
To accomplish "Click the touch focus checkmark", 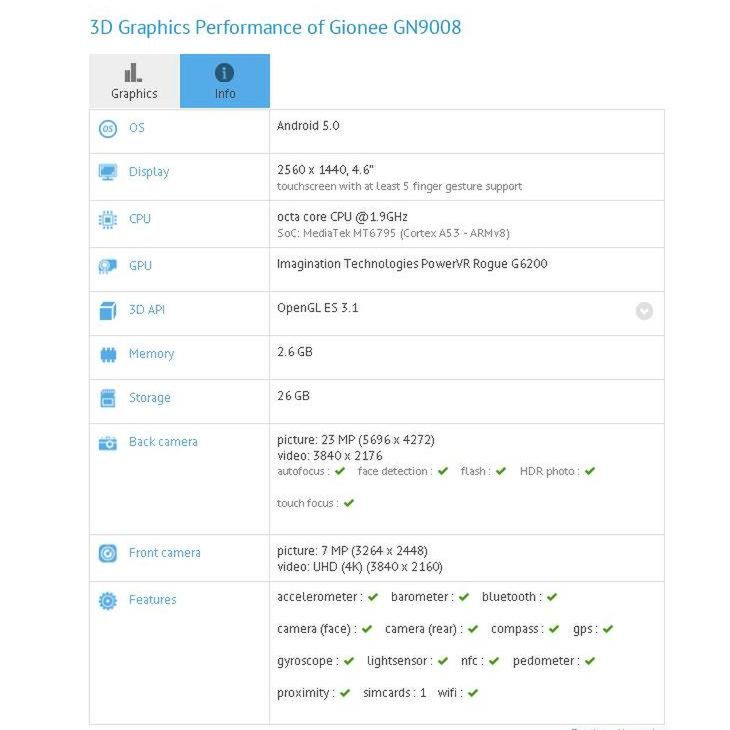I will [349, 503].
